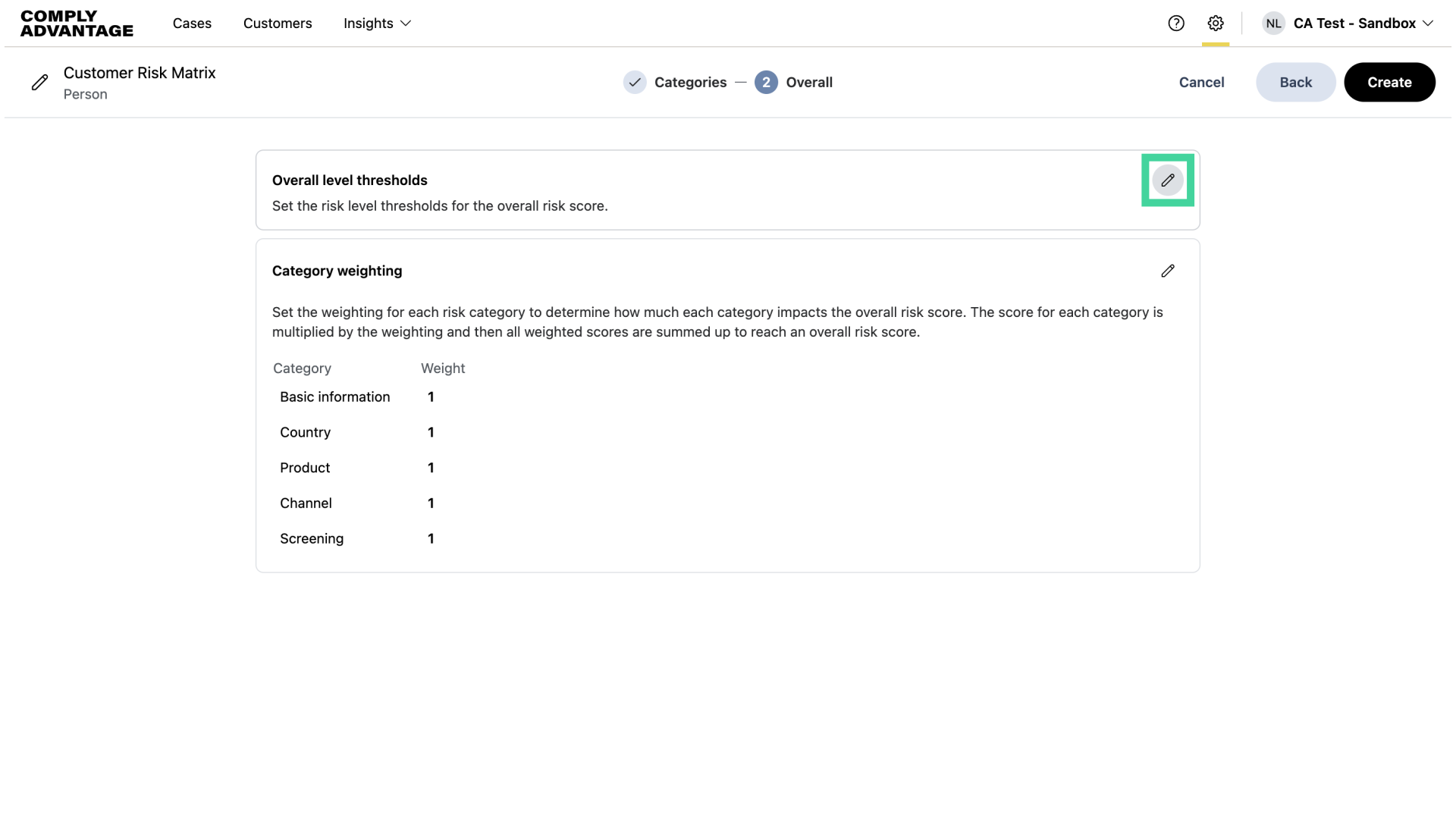Open the Customers menu item
This screenshot has width=1456, height=819.
[x=278, y=24]
